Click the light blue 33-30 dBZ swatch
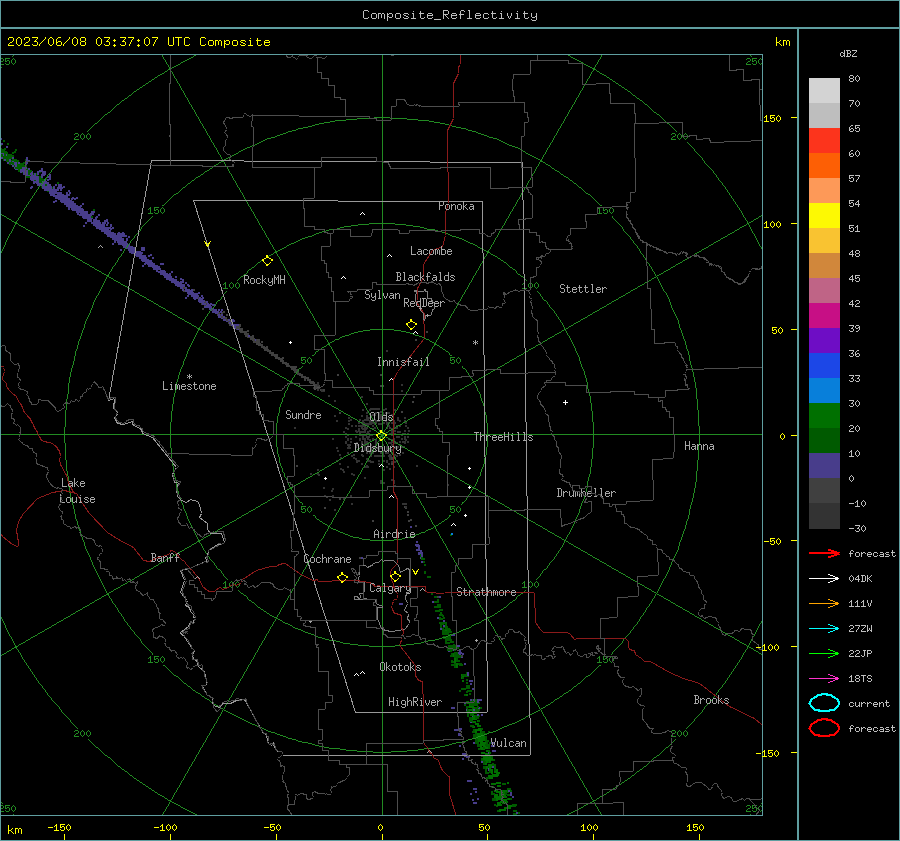The image size is (900, 841). [x=824, y=391]
